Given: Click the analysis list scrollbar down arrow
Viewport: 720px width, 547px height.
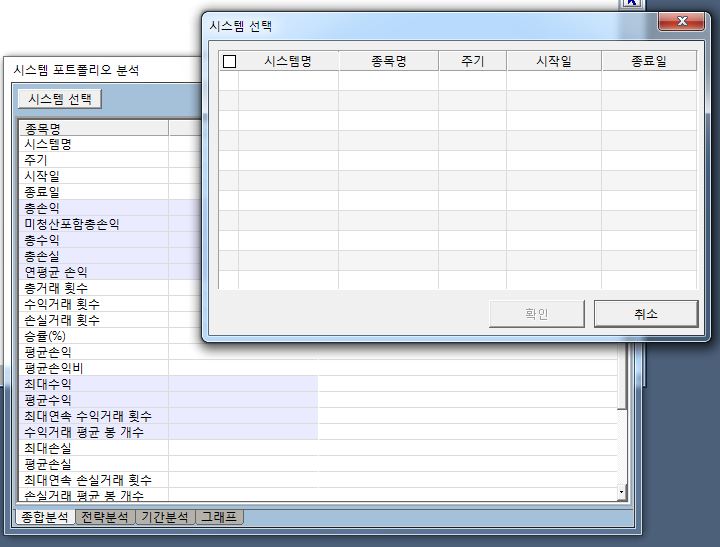Looking at the screenshot, I should click(621, 492).
